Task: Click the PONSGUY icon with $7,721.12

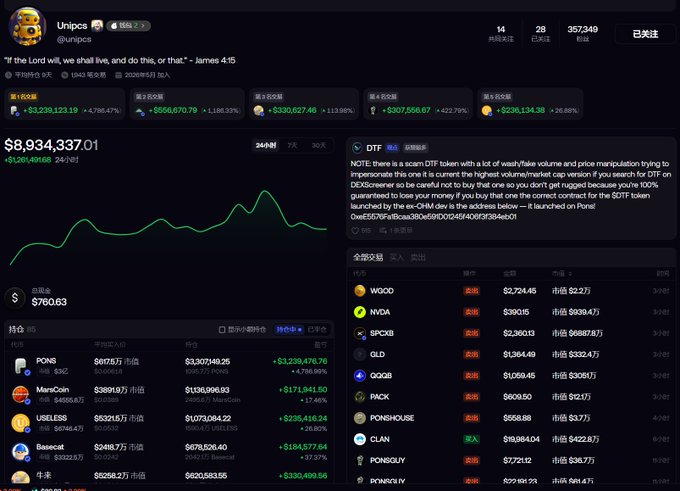Action: click(360, 461)
